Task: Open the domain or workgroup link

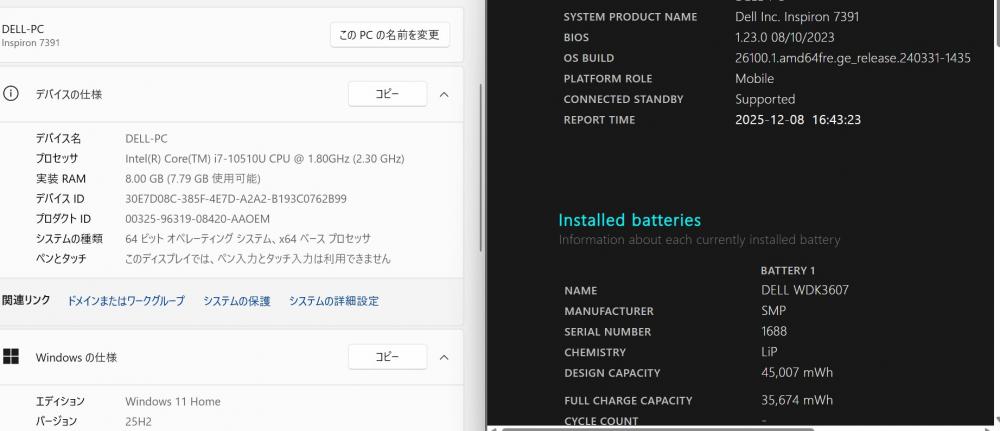Action: pyautogui.click(x=126, y=301)
